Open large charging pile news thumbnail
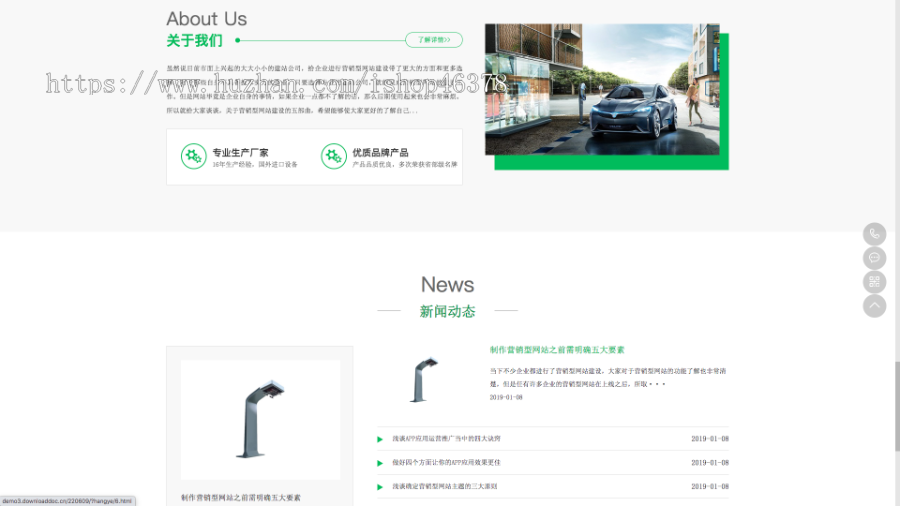Screen dimensions: 900x506 click(x=261, y=420)
